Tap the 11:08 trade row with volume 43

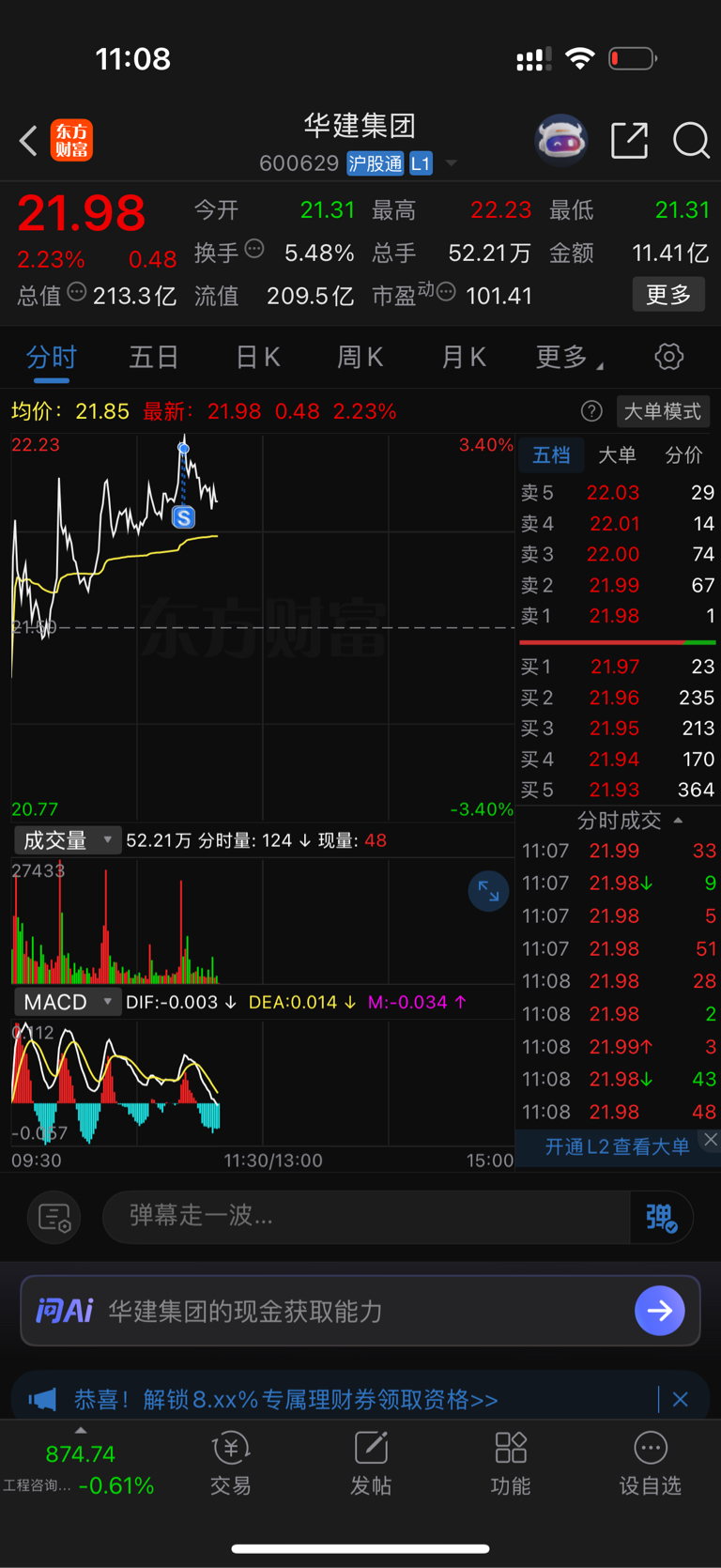click(x=619, y=1080)
